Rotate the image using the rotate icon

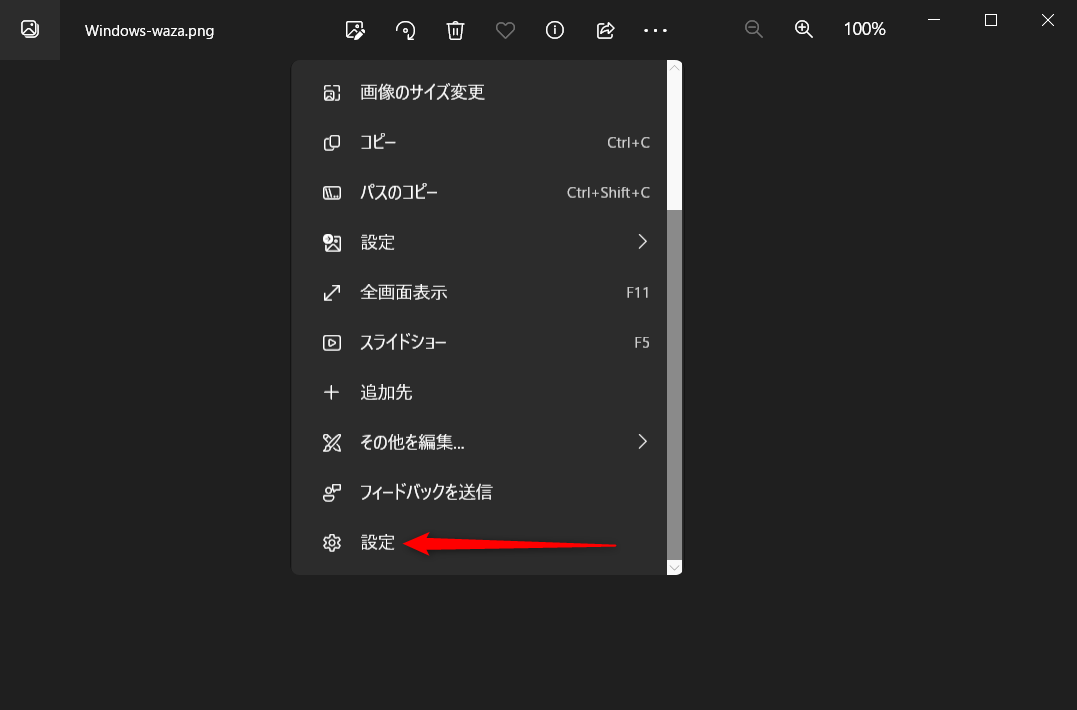(405, 30)
